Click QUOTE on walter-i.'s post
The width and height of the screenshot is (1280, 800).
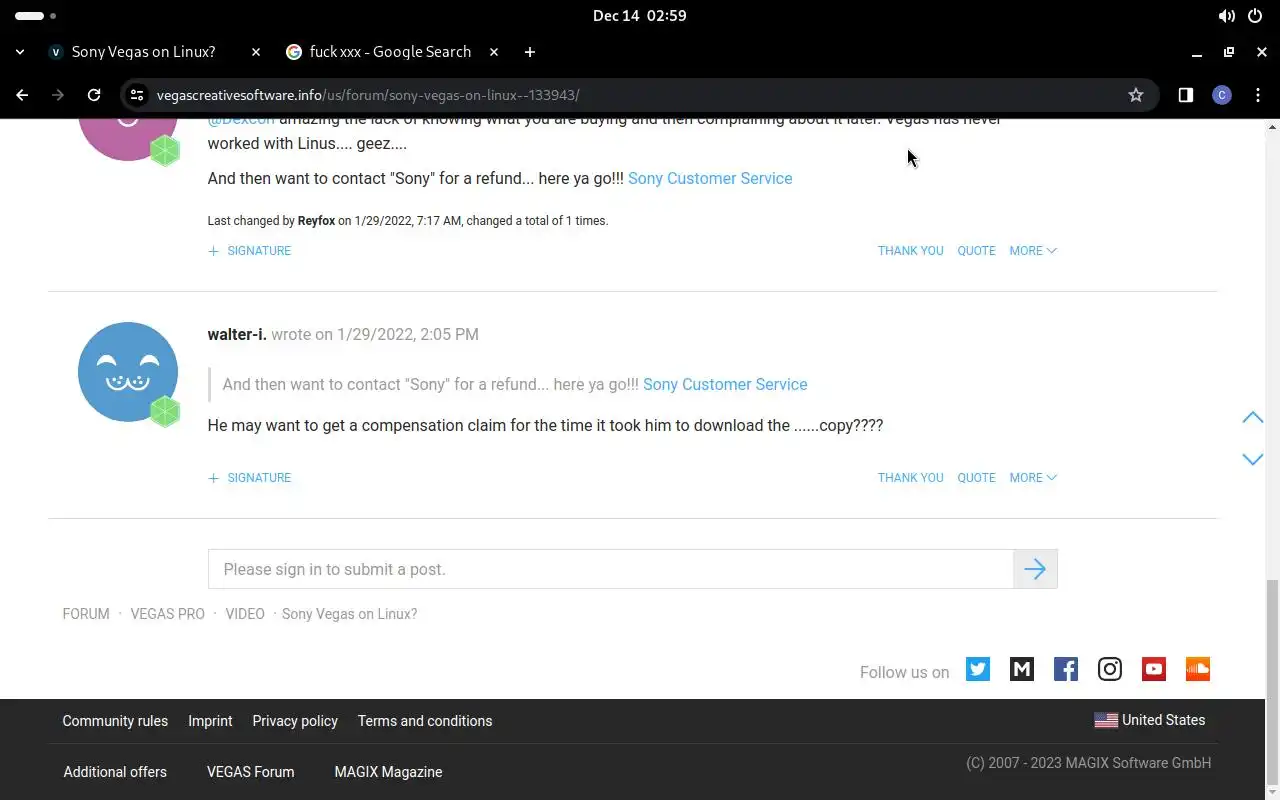tap(976, 478)
